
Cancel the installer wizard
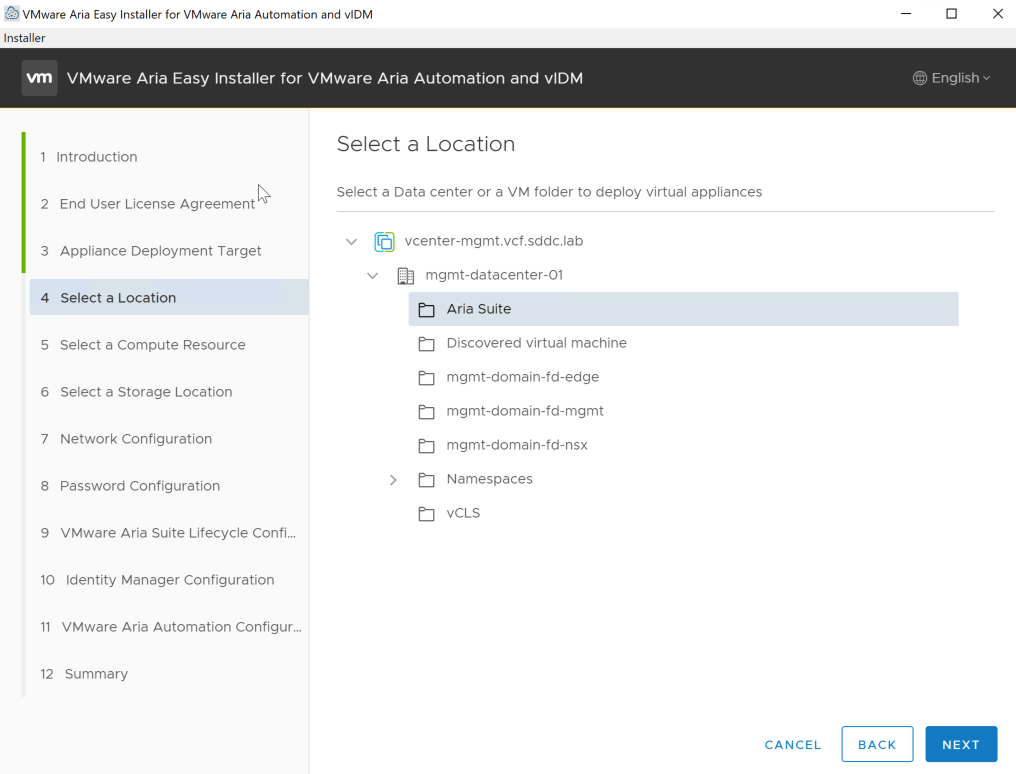pos(793,745)
